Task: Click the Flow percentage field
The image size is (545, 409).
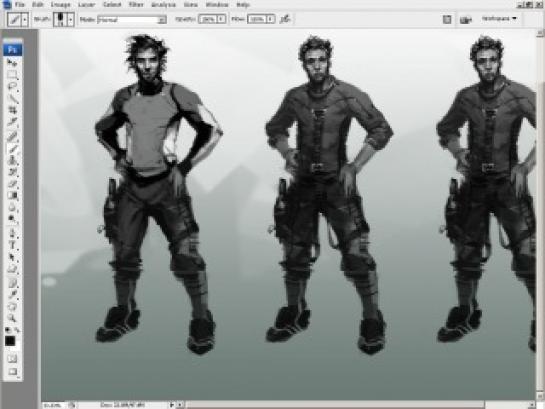Action: [x=257, y=19]
